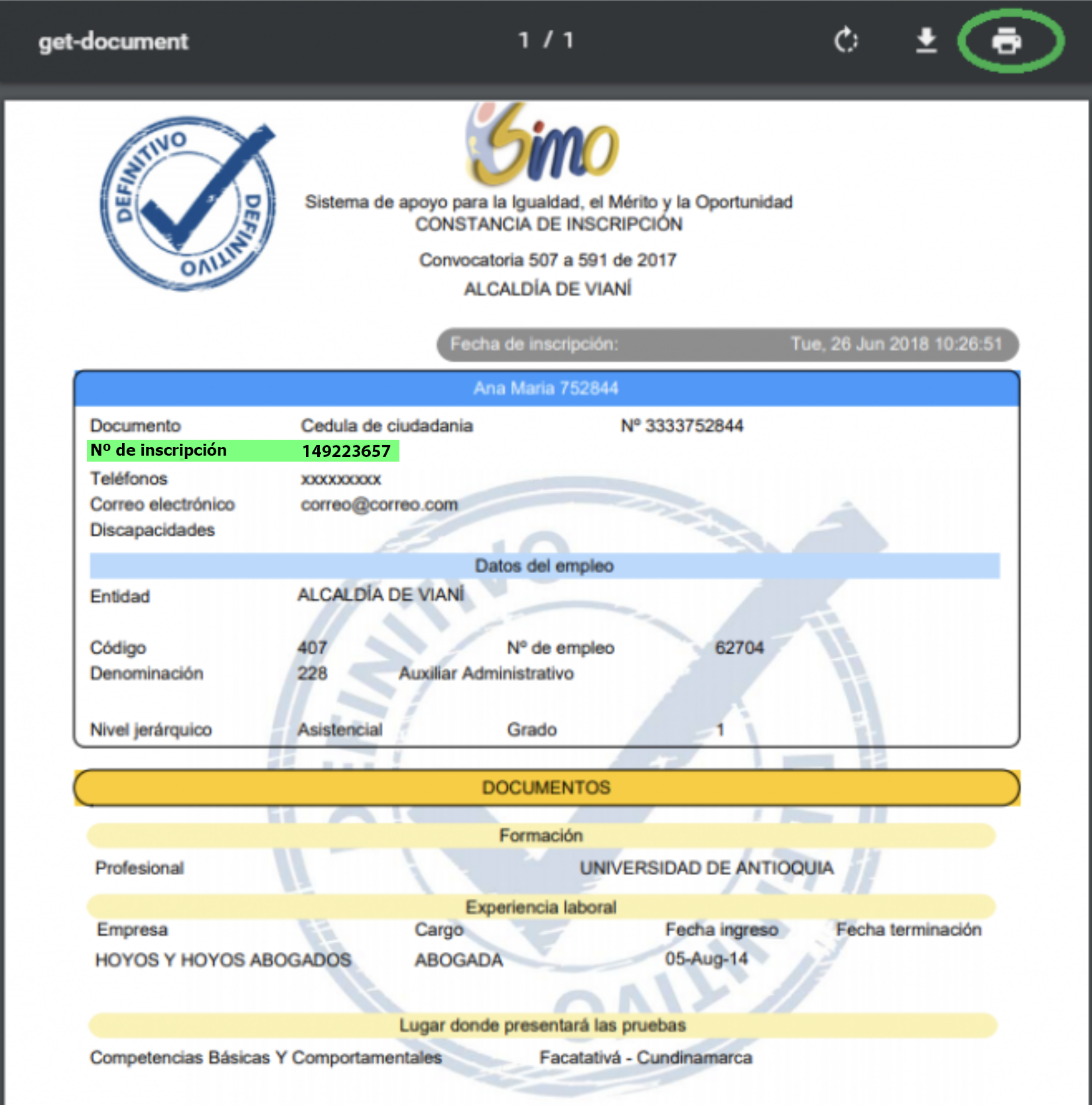Click the denomination value 228

tap(312, 673)
